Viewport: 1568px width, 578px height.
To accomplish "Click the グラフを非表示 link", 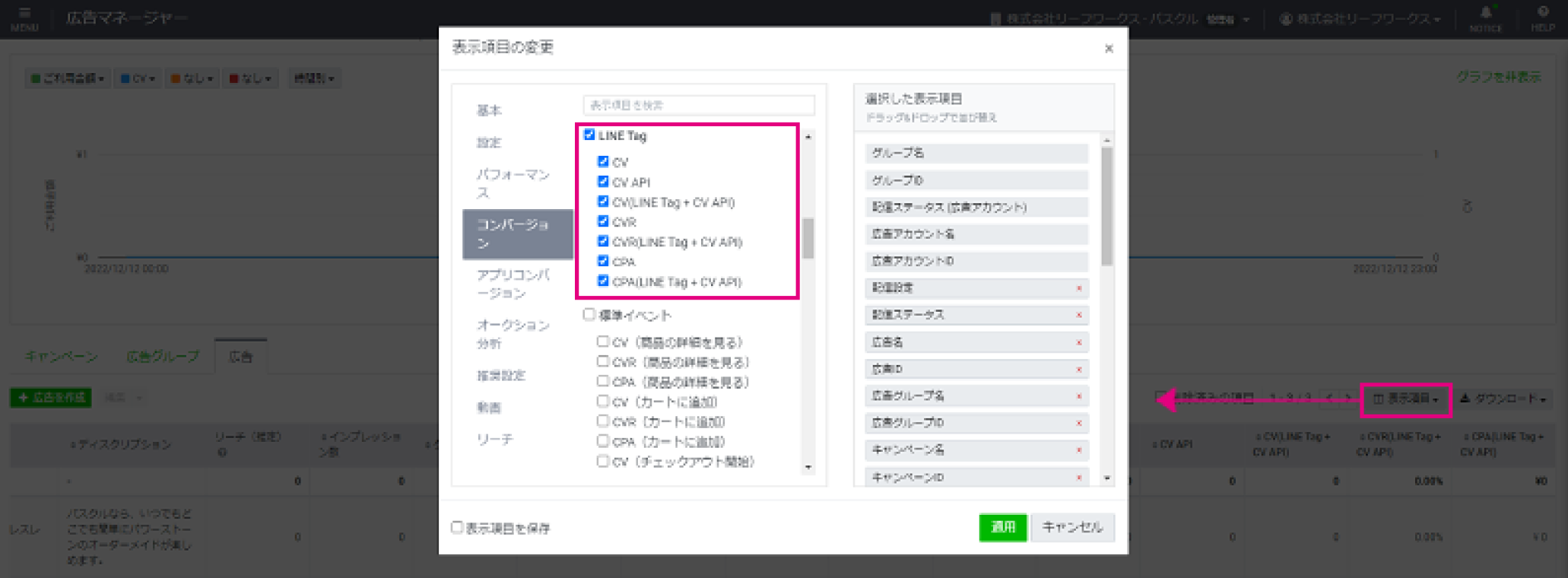I will coord(1499,77).
